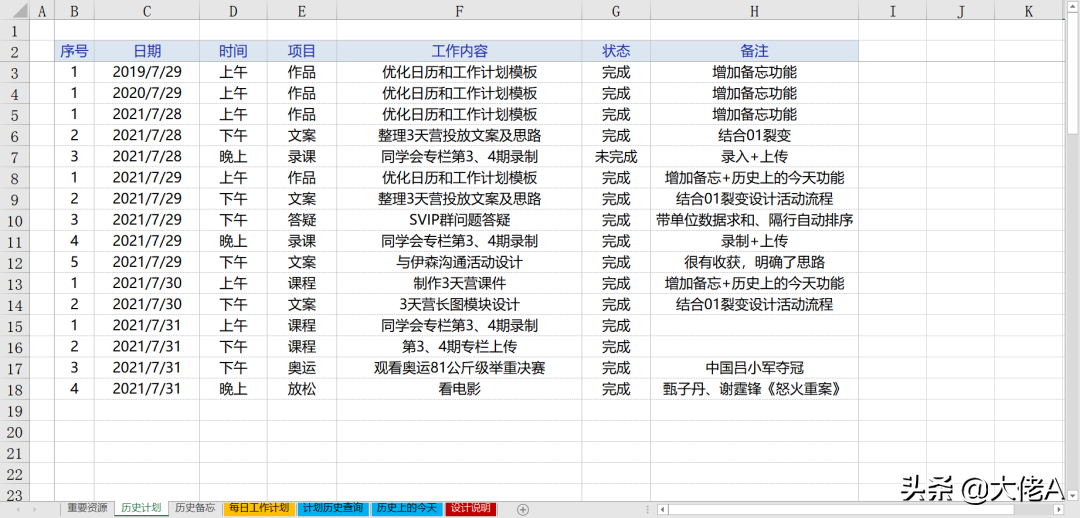Click the horizontal scrollbar left arrow
The image size is (1080, 518).
point(662,509)
